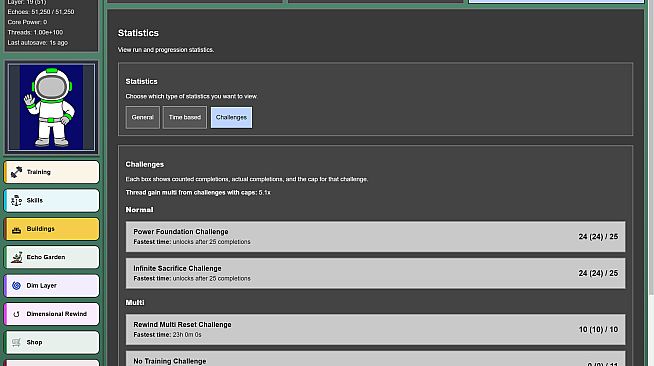
Task: Go to Buildings section
Action: pos(52,229)
